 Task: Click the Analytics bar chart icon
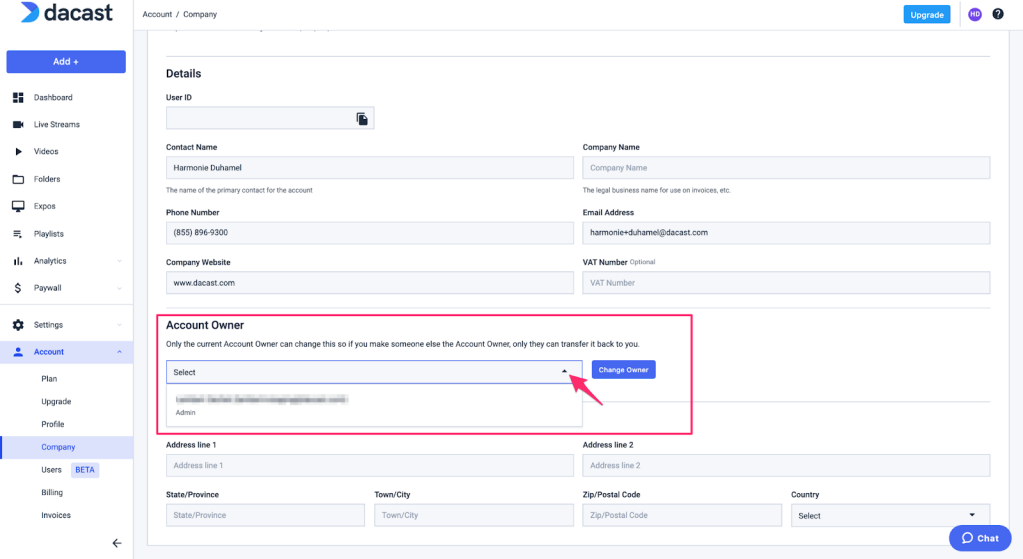(18, 261)
